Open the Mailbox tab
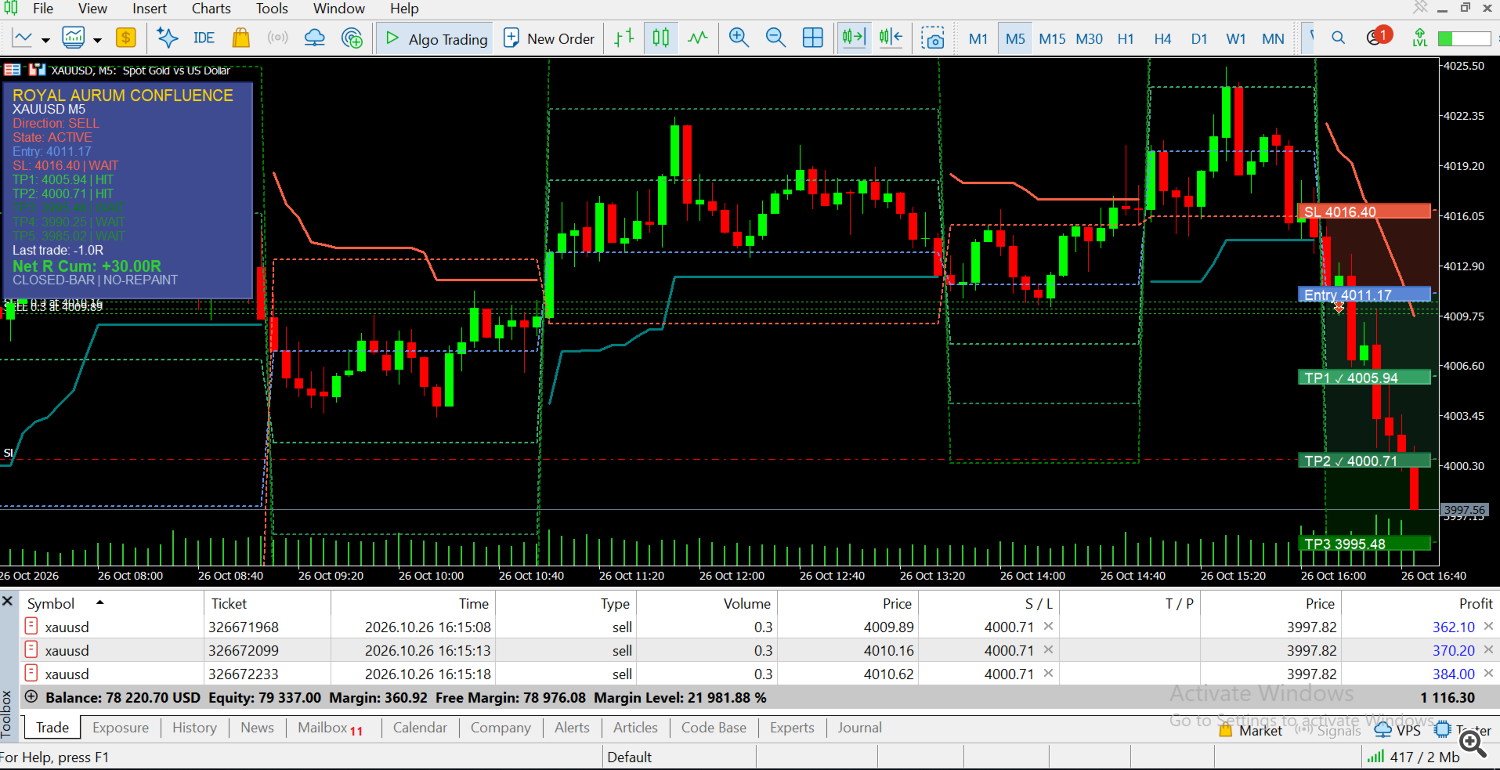The height and width of the screenshot is (770, 1500). (330, 727)
